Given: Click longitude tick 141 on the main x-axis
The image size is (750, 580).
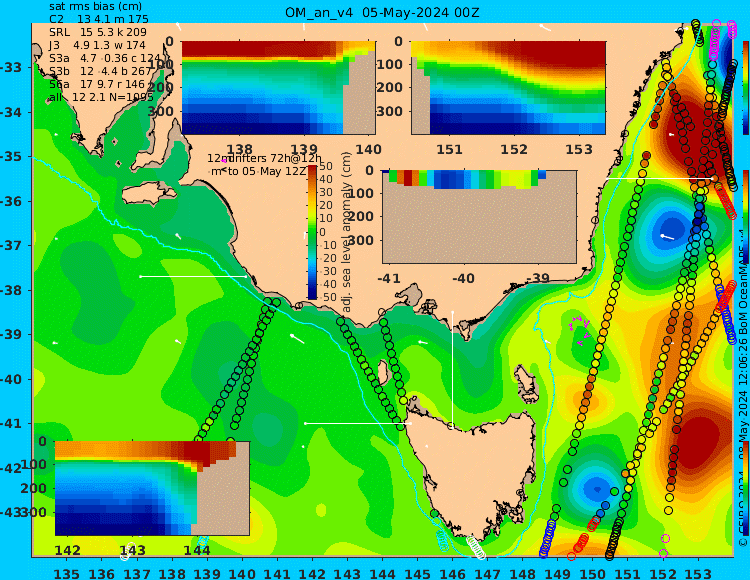Looking at the screenshot, I should (277, 573).
